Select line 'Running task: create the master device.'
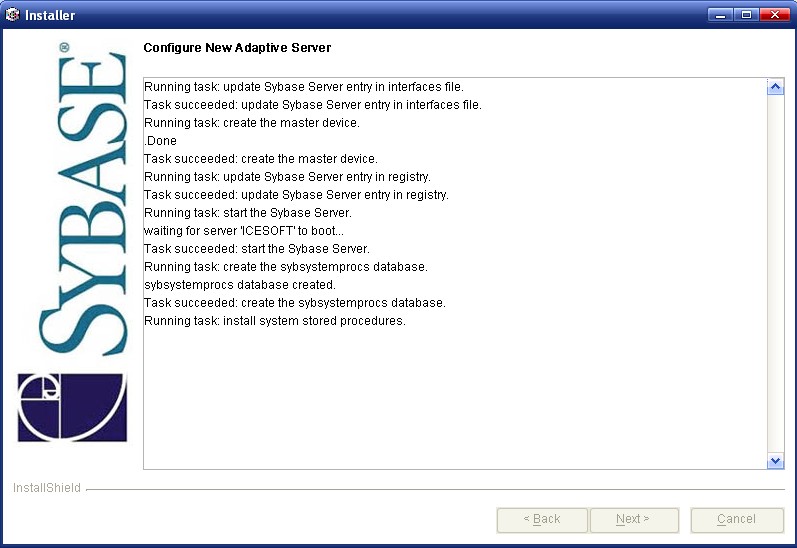This screenshot has width=797, height=548. coord(252,123)
